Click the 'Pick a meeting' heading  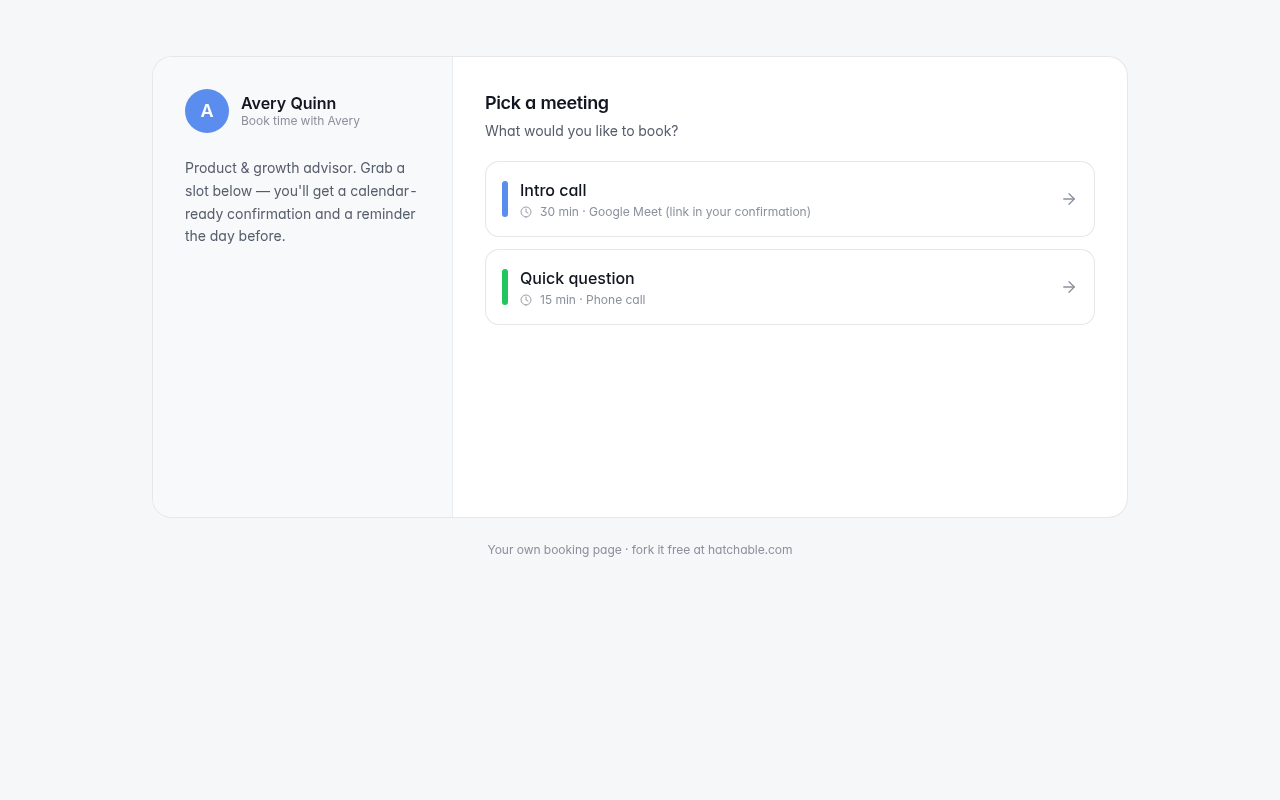pyautogui.click(x=547, y=103)
